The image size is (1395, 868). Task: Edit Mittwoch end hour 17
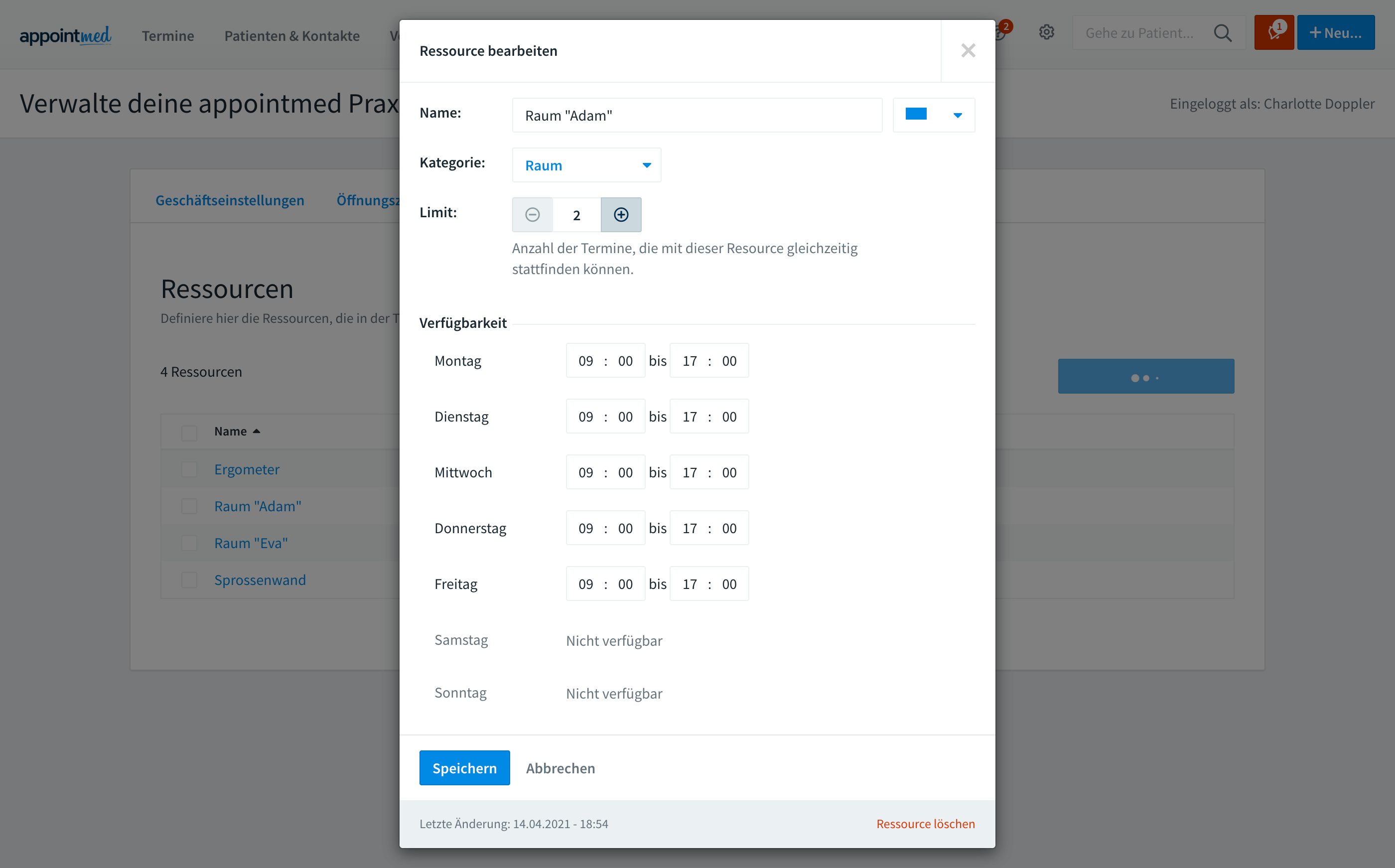pyautogui.click(x=689, y=472)
